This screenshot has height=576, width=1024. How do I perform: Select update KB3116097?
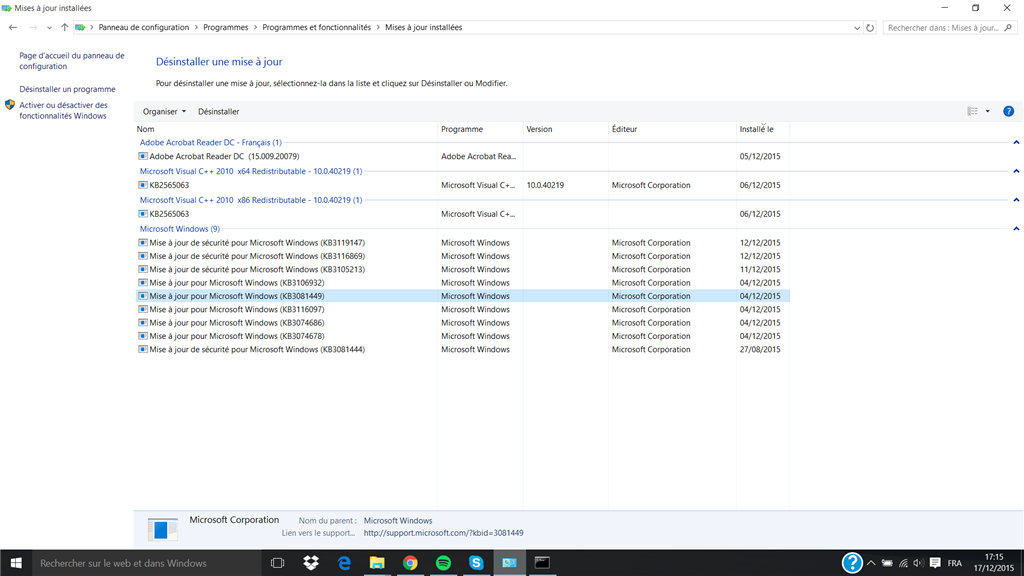[x=462, y=310]
